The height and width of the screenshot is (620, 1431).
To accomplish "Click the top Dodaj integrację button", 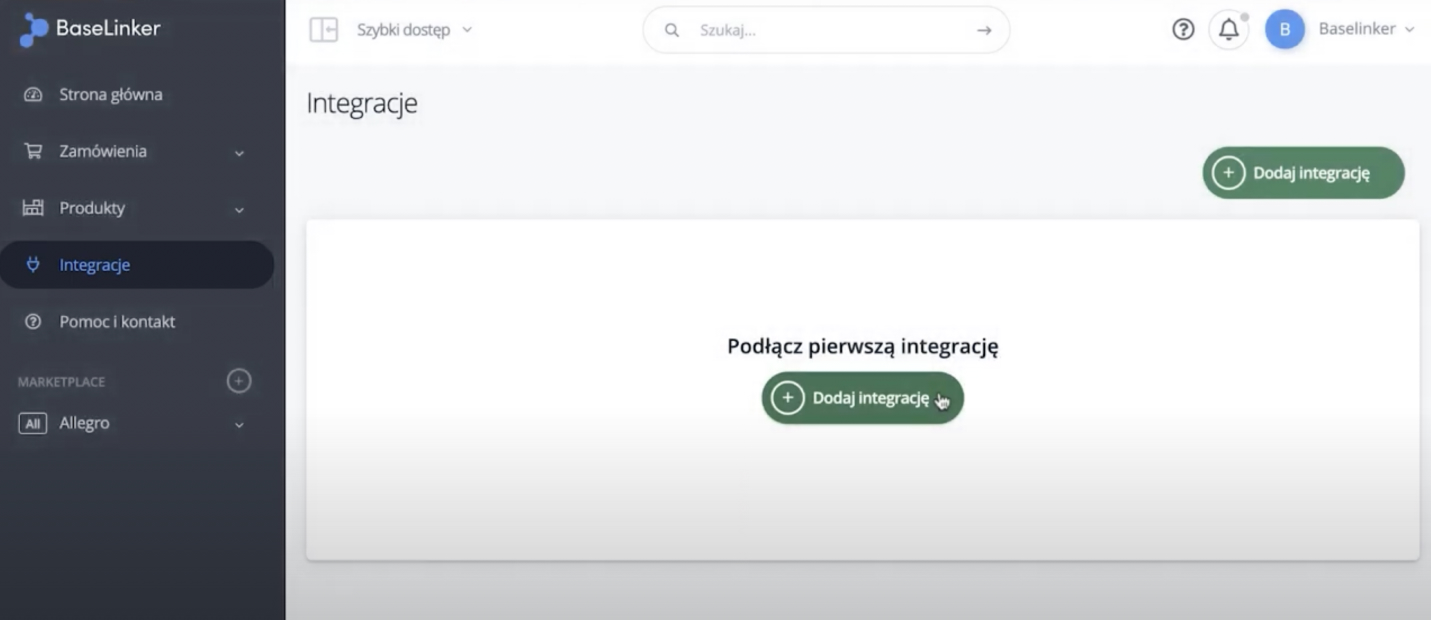I will pos(1303,172).
